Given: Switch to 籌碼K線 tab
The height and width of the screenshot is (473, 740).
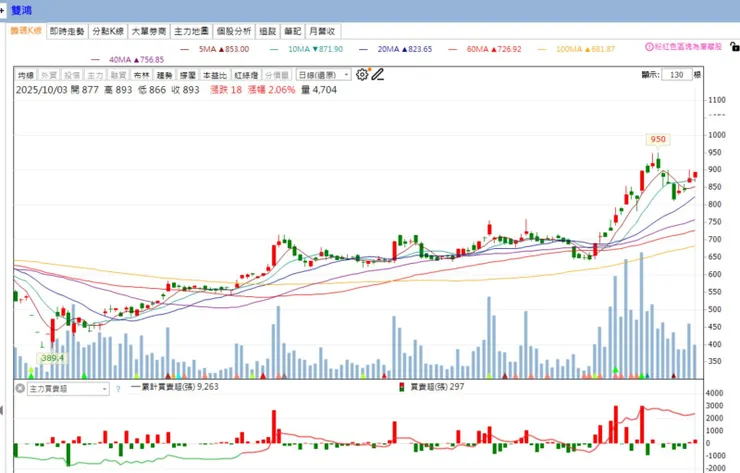Looking at the screenshot, I should 26,31.
